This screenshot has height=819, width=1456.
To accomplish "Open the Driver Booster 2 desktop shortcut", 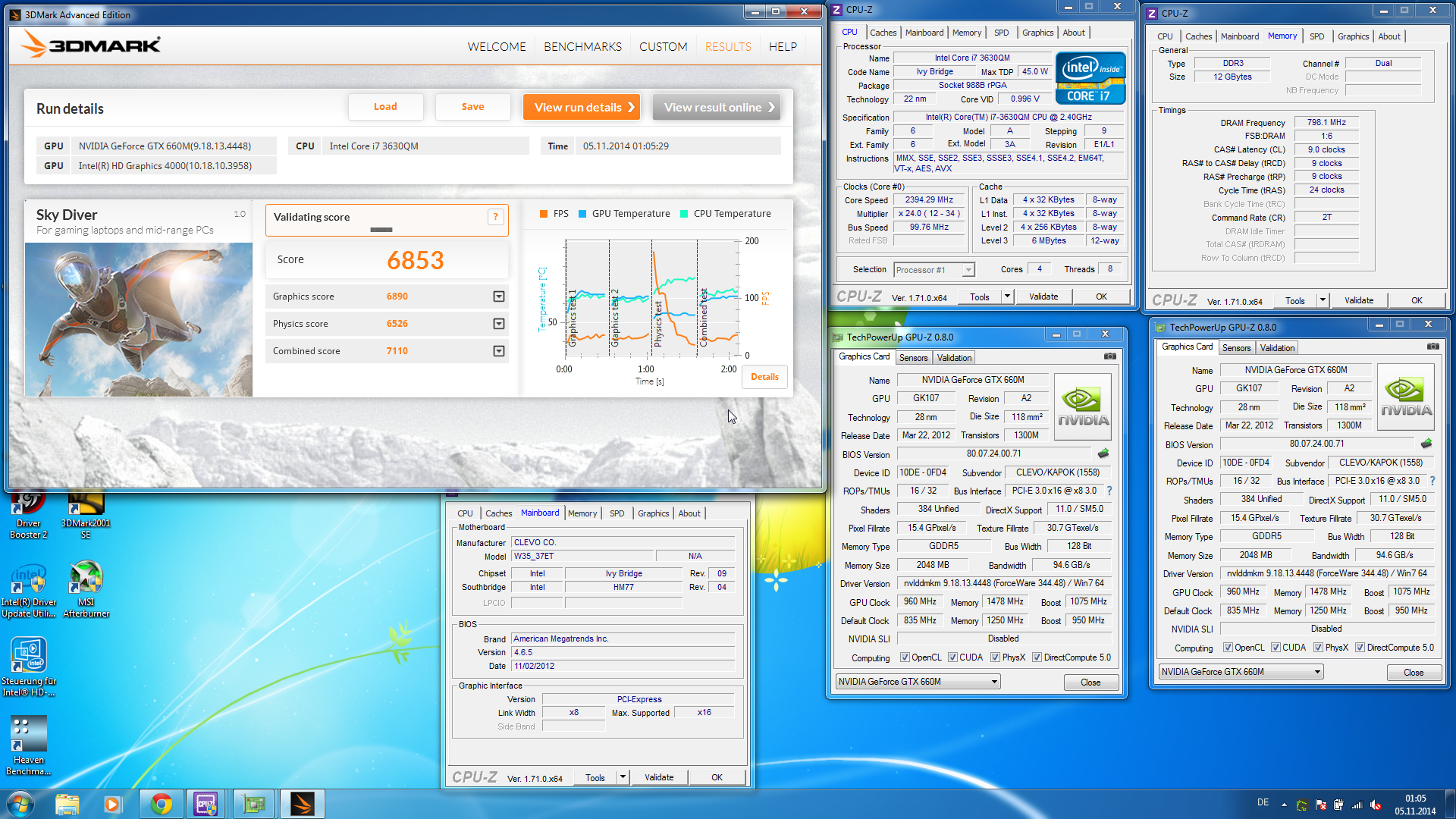I will (29, 516).
